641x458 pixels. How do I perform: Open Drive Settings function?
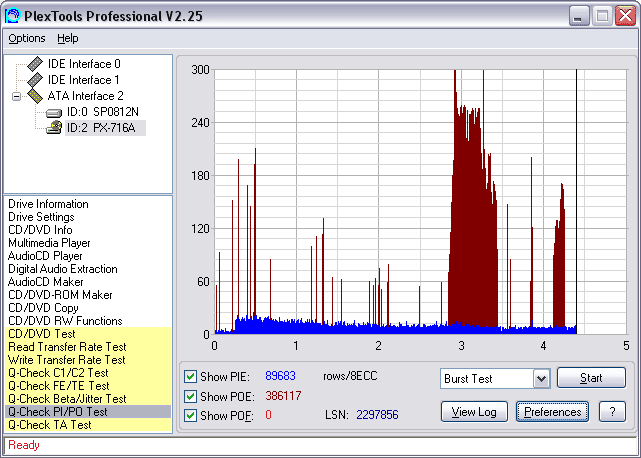[41, 217]
